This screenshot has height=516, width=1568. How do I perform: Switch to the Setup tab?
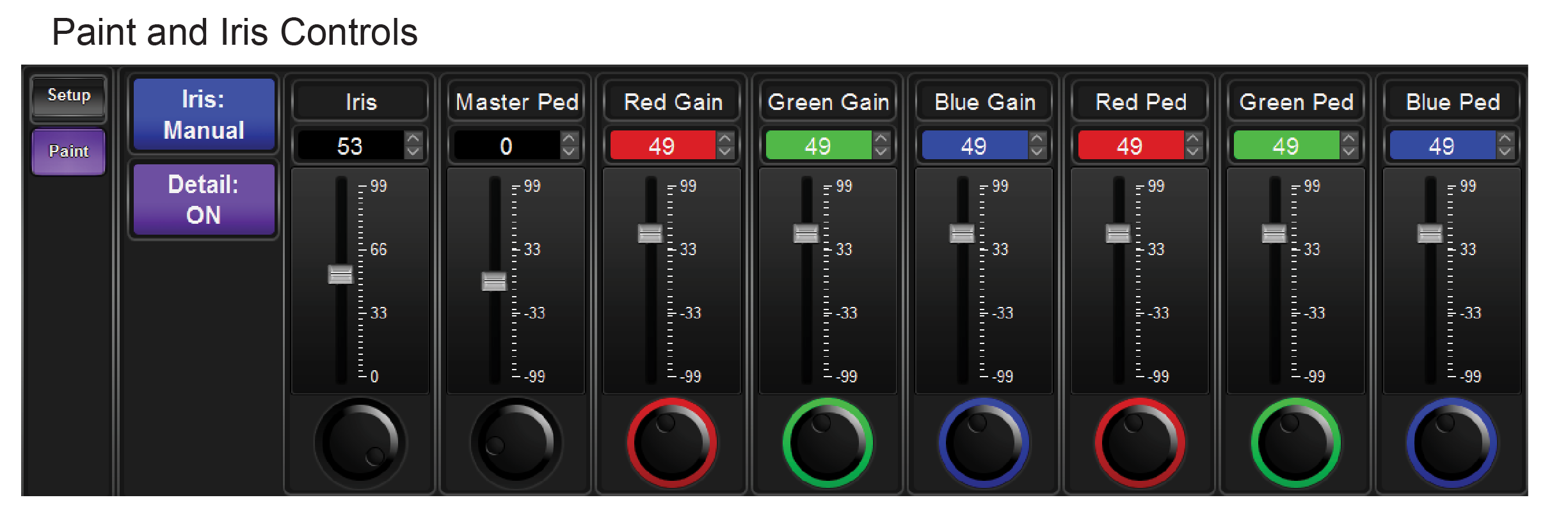tap(68, 96)
